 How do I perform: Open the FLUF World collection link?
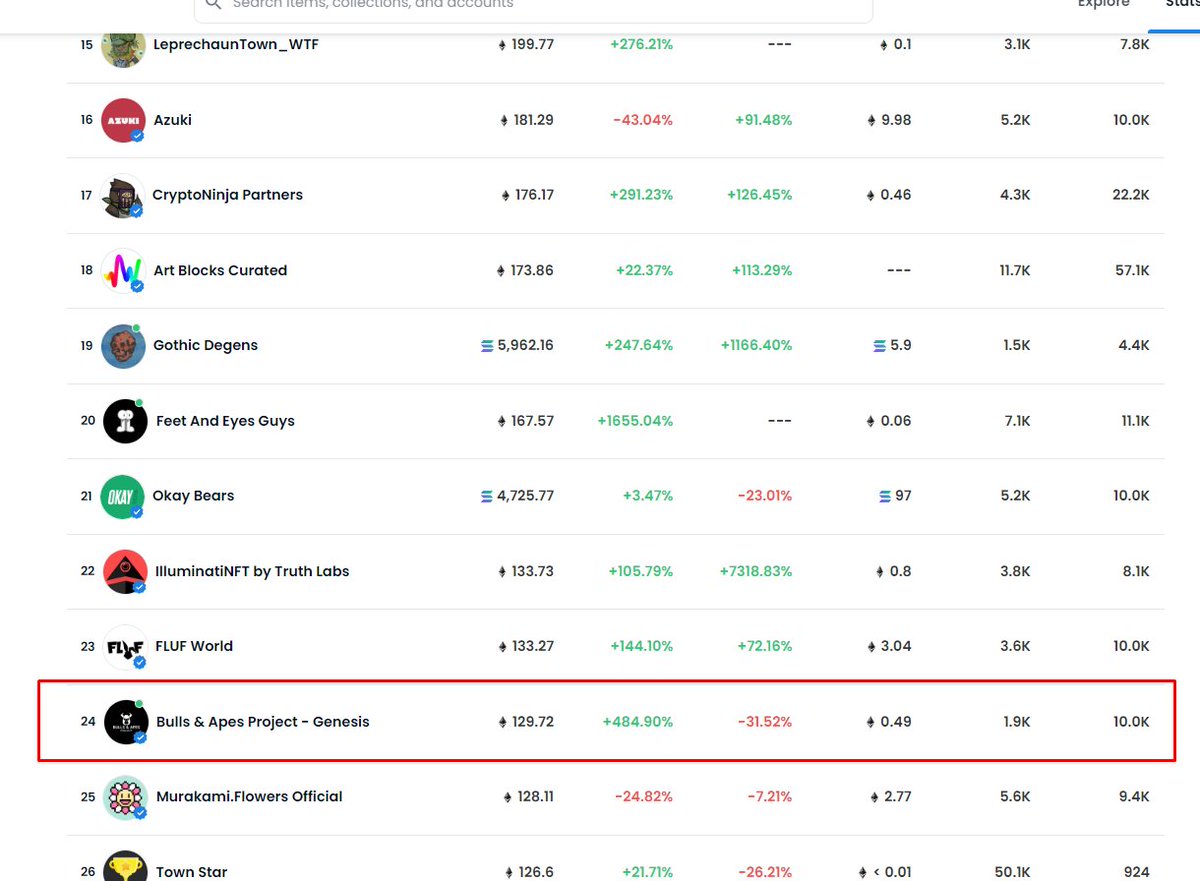(194, 646)
